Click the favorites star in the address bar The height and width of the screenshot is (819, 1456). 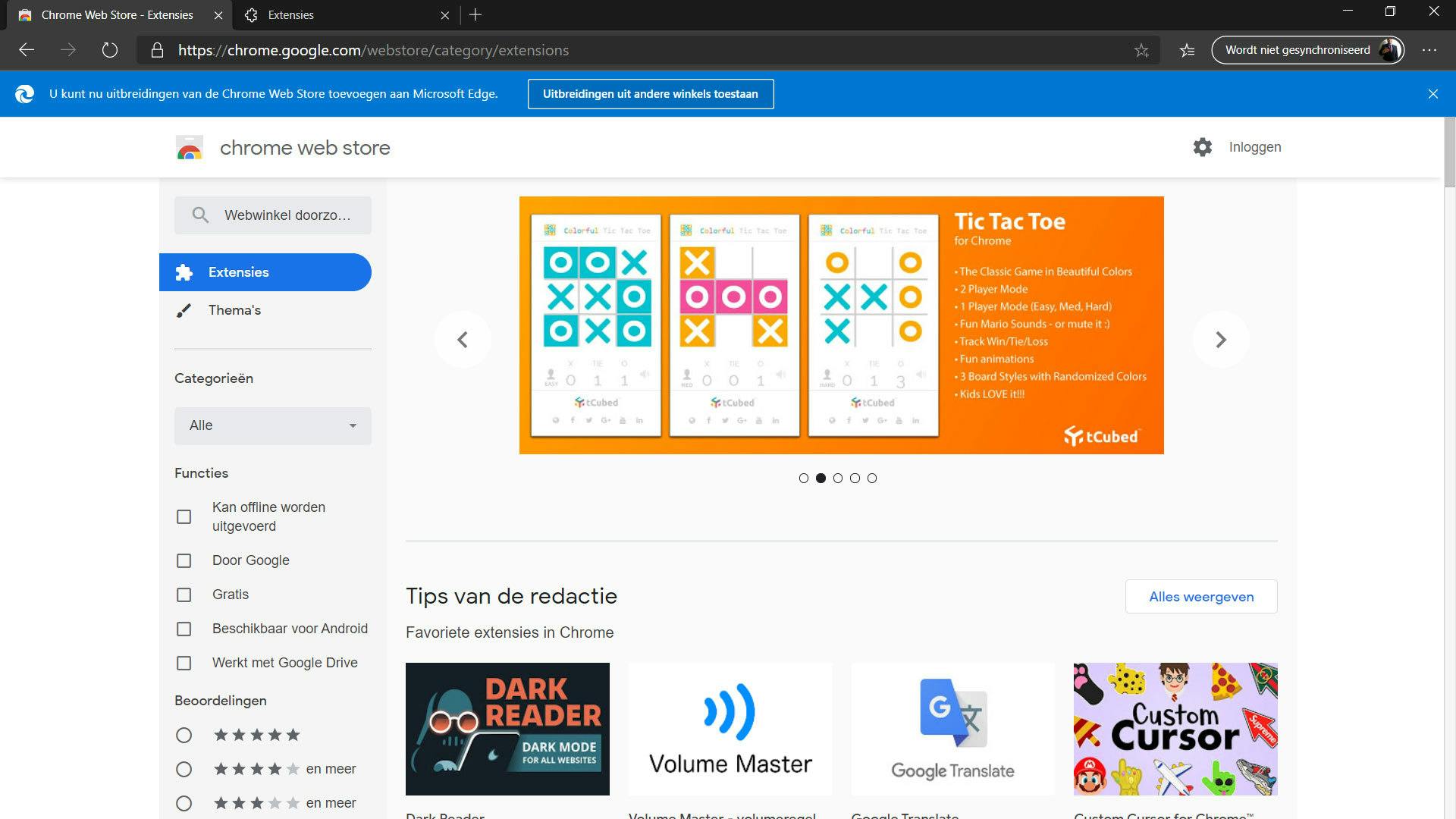click(x=1141, y=50)
